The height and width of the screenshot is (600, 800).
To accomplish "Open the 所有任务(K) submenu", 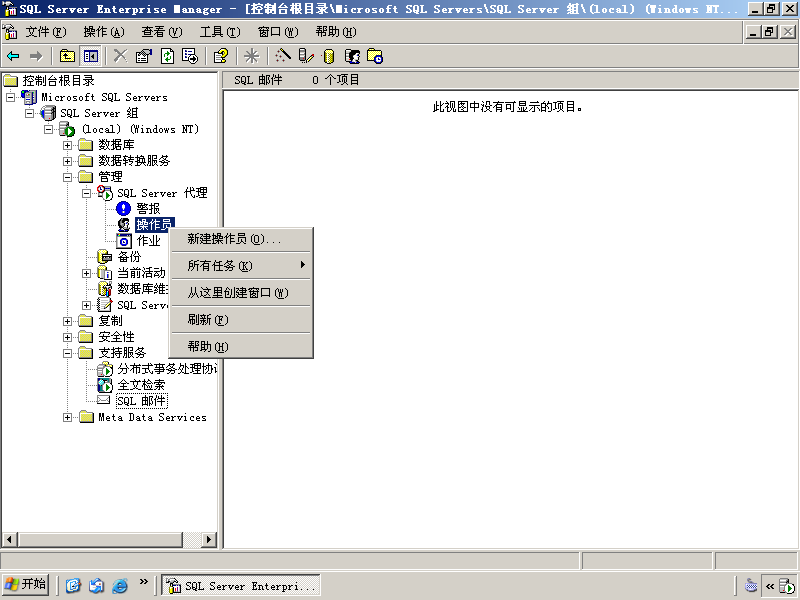I will click(241, 266).
